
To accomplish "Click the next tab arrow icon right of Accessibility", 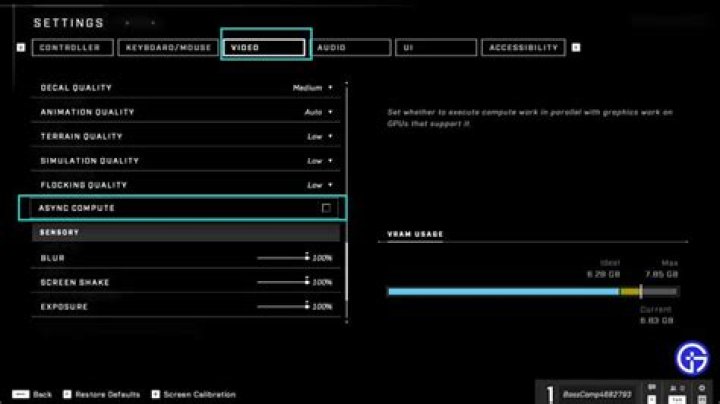I will pos(576,47).
